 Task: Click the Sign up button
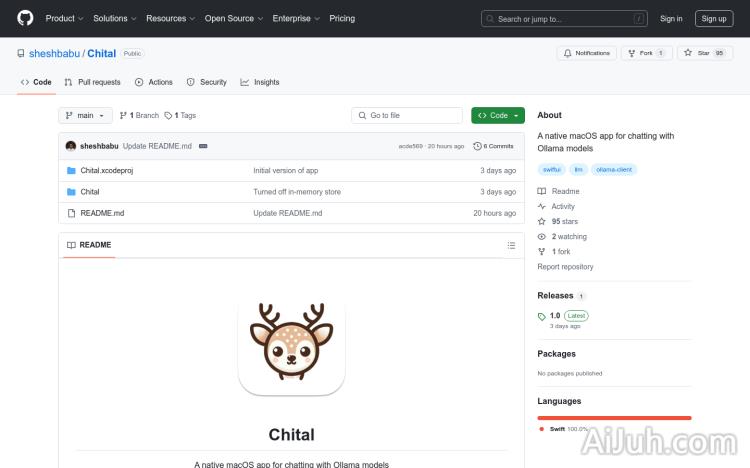714,18
